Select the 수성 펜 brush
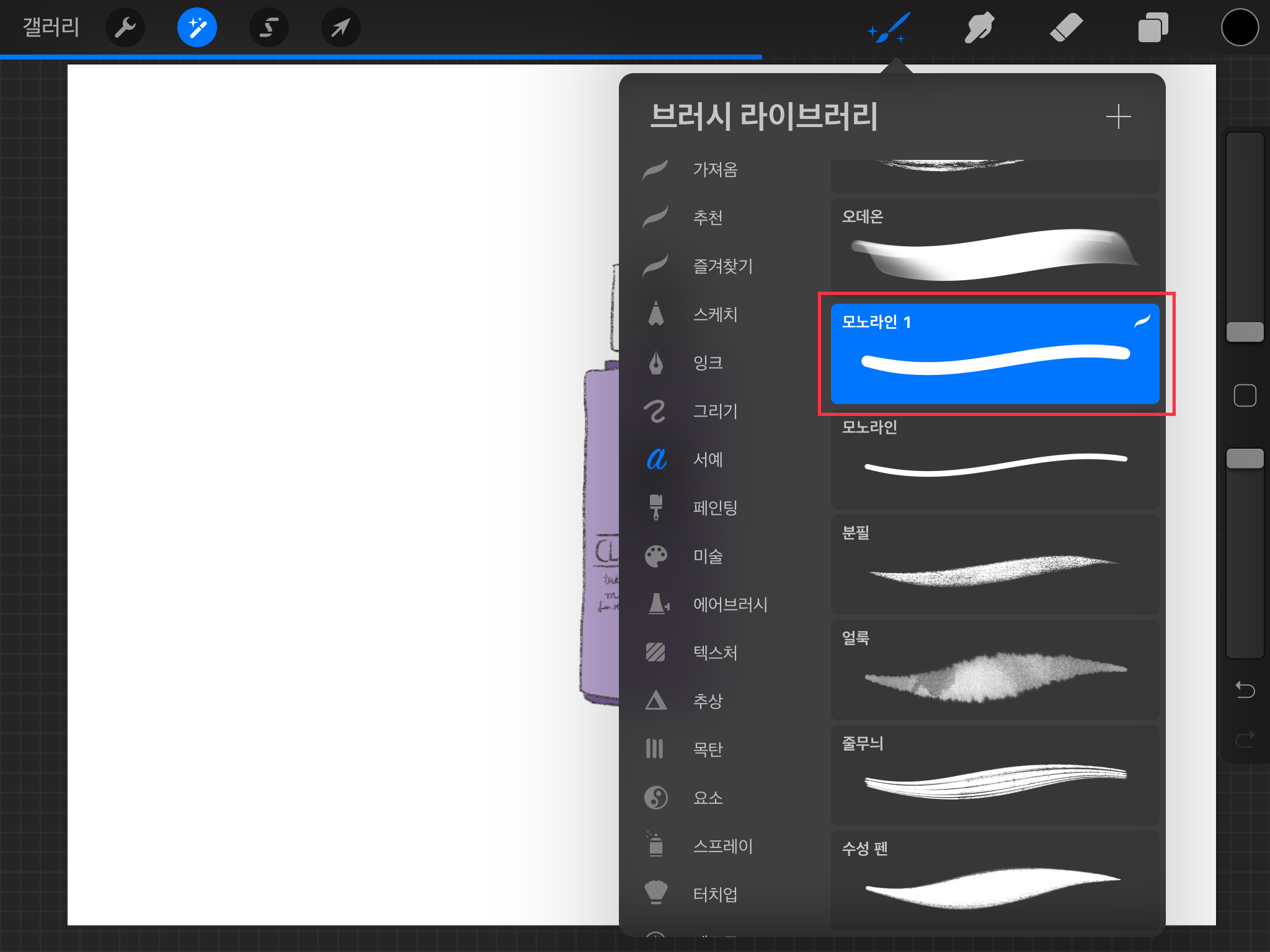 [994, 880]
